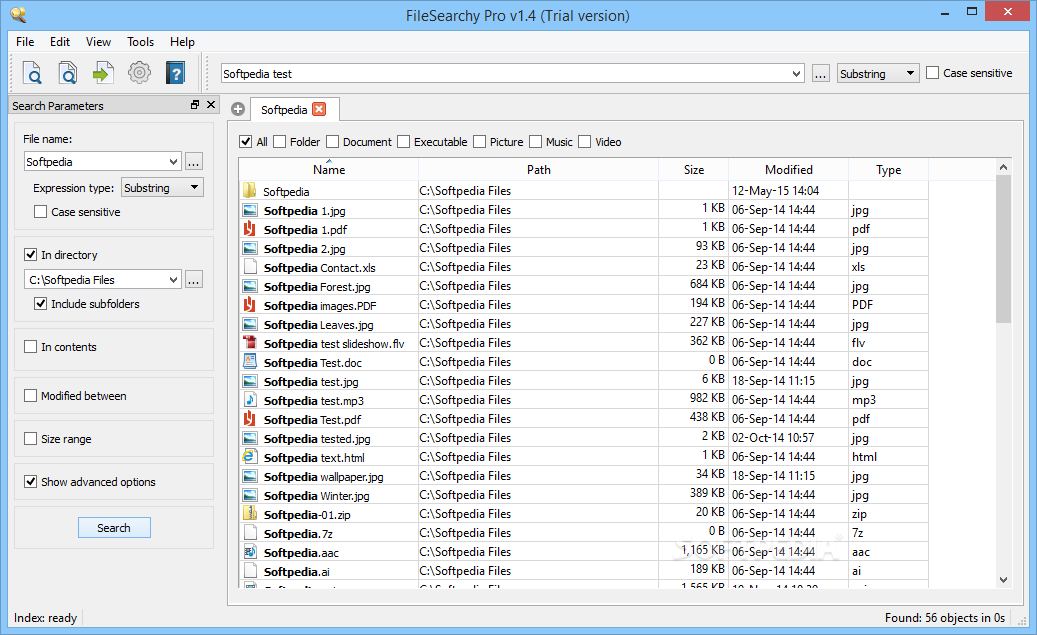The image size is (1037, 635).
Task: Browse directory with the ellipsis button
Action: point(193,279)
